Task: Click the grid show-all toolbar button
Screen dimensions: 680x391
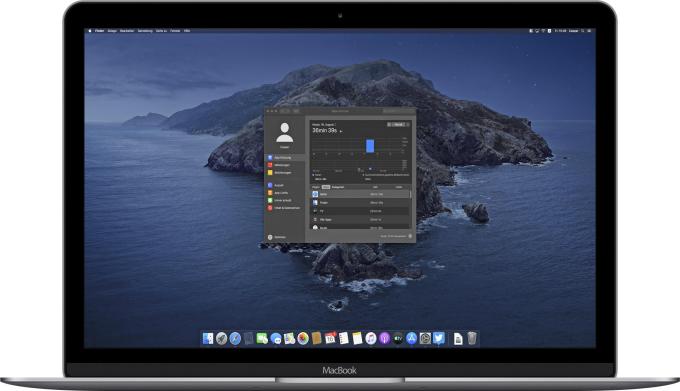Action: (296, 111)
